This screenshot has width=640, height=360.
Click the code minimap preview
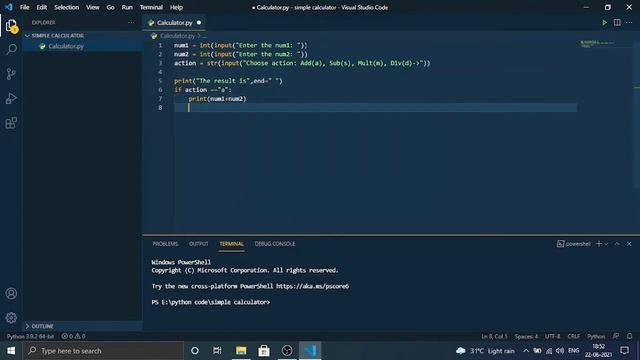pyautogui.click(x=598, y=43)
